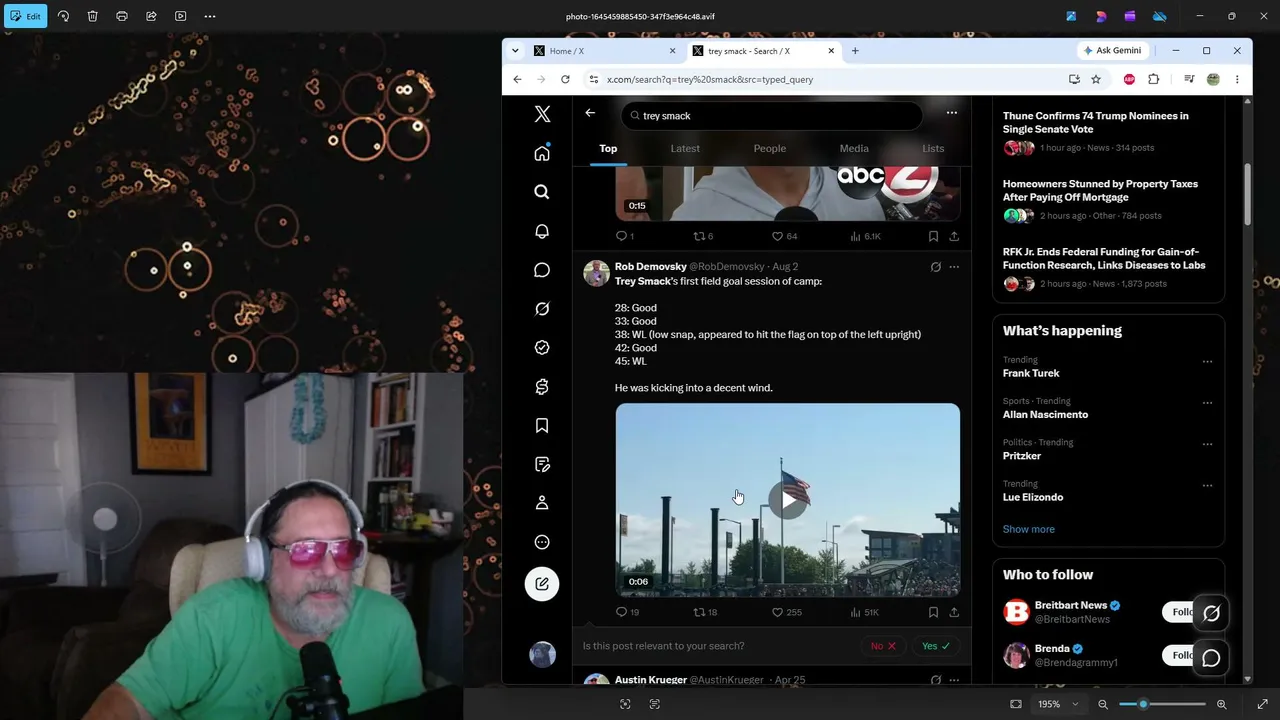Open more options for Frank Turek trend

(1207, 361)
